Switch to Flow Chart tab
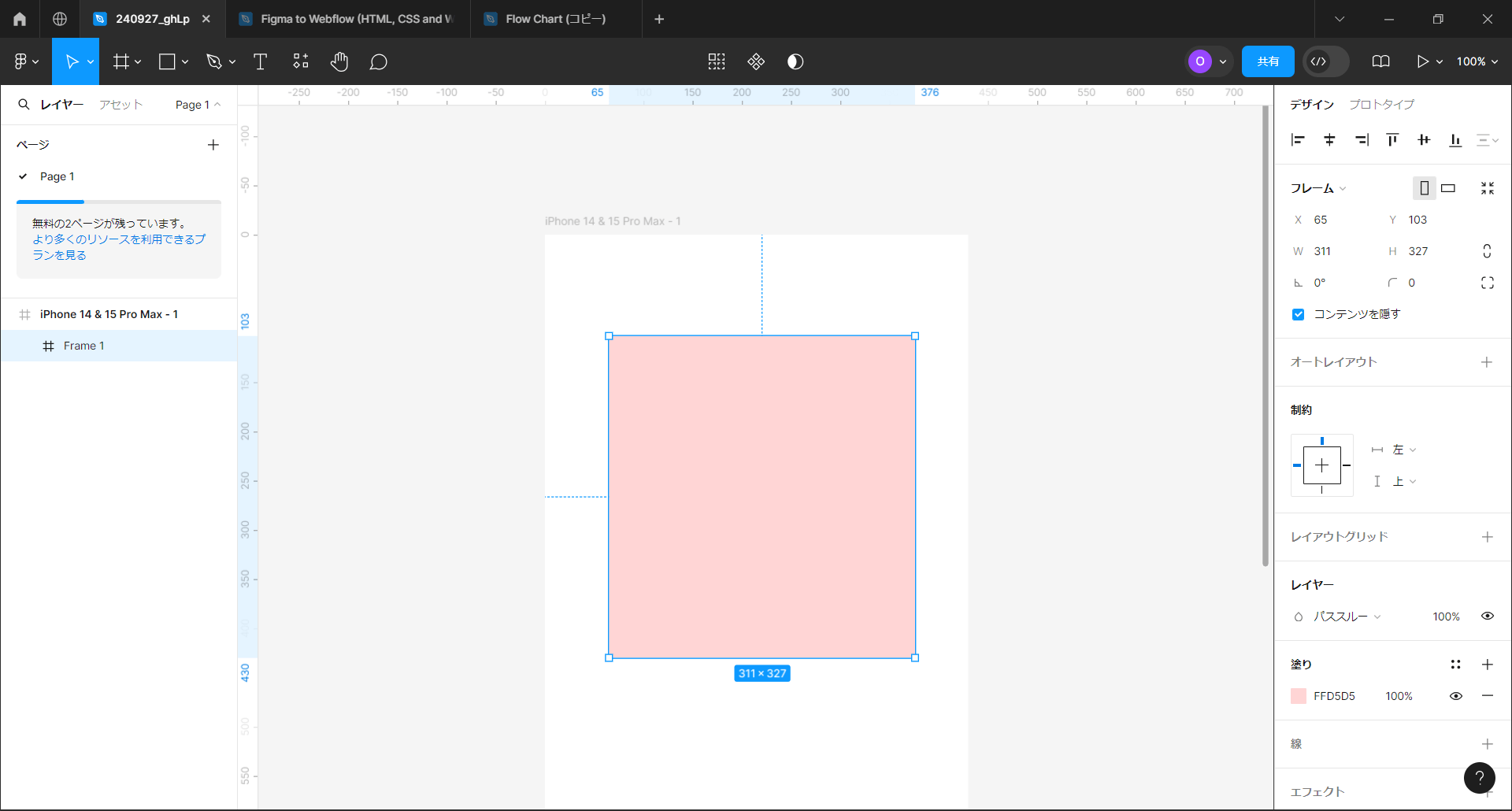Screen dimensions: 1512x811 [556, 19]
